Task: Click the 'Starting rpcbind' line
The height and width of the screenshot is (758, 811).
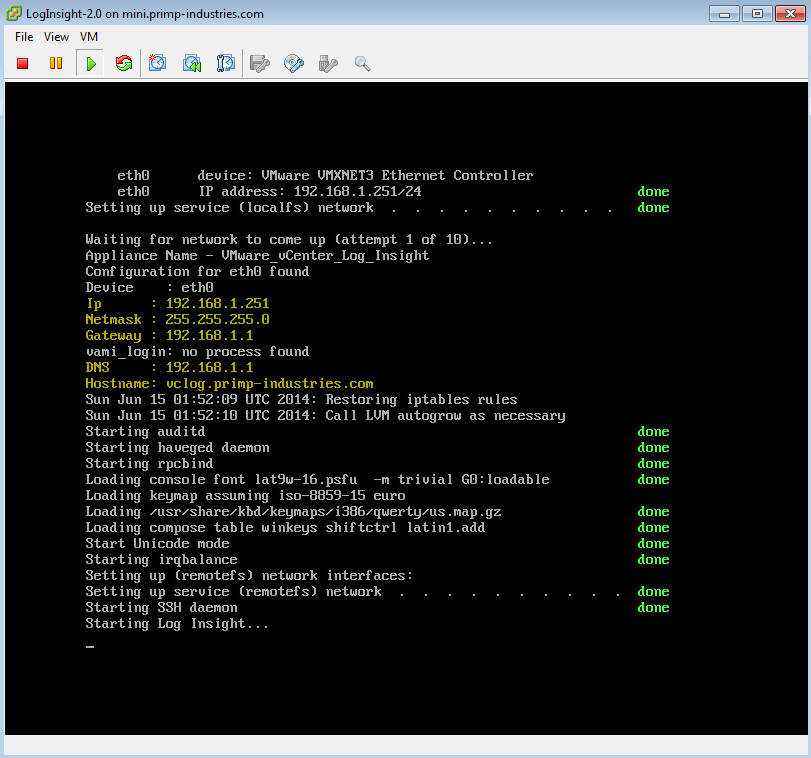Action: pyautogui.click(x=149, y=463)
